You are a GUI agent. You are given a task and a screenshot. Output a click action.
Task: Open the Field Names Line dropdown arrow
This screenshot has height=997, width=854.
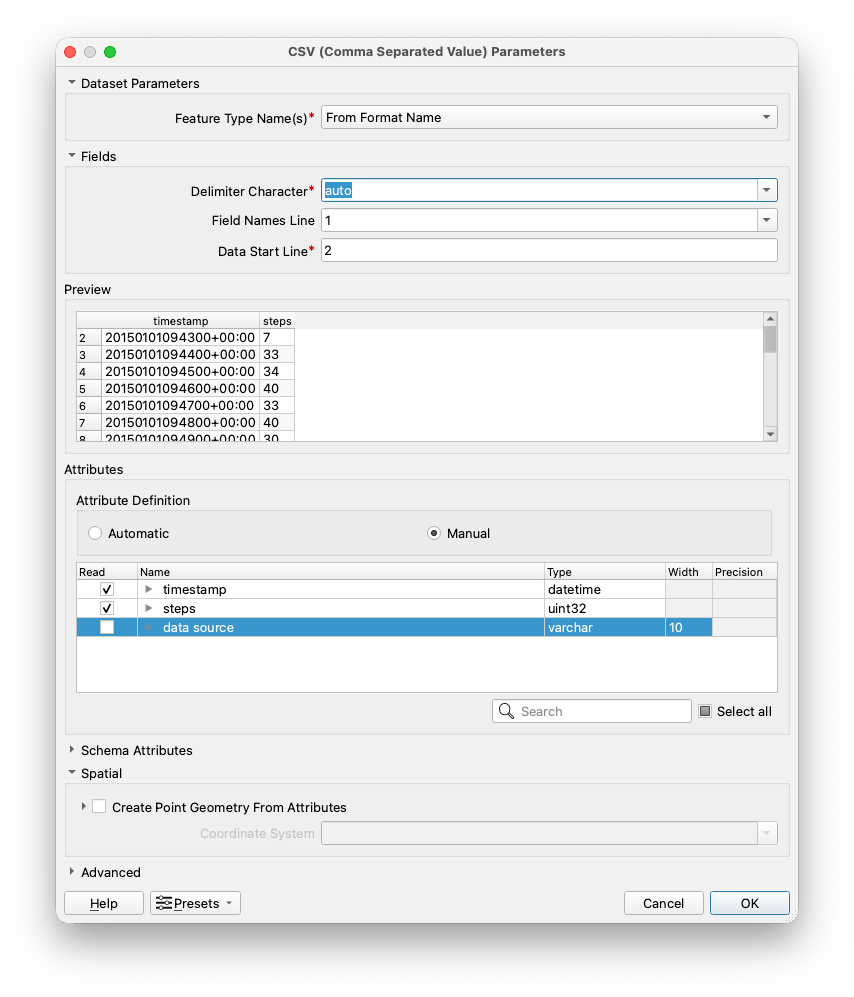tap(767, 220)
